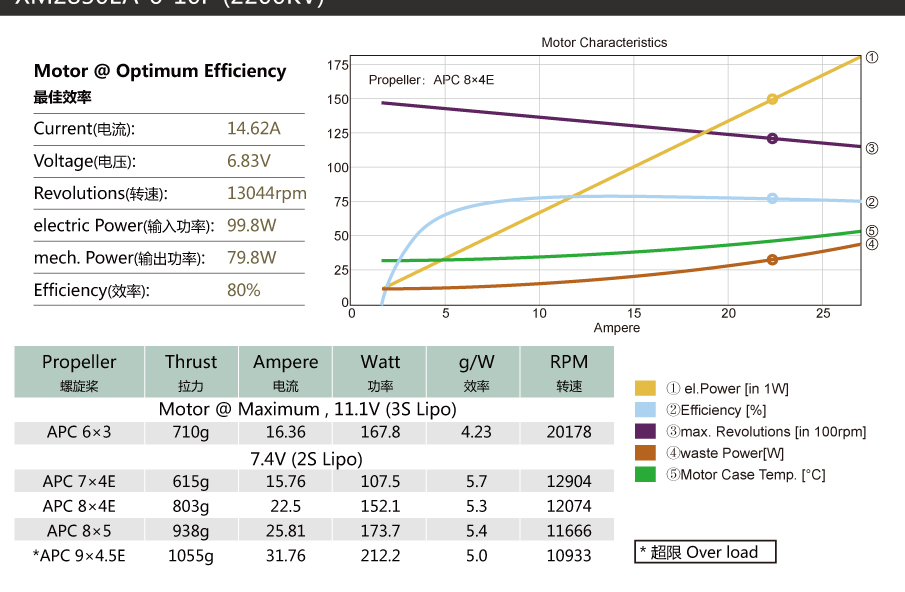Click circled number 1 beside chart
Image resolution: width=905 pixels, height=592 pixels.
point(872,57)
